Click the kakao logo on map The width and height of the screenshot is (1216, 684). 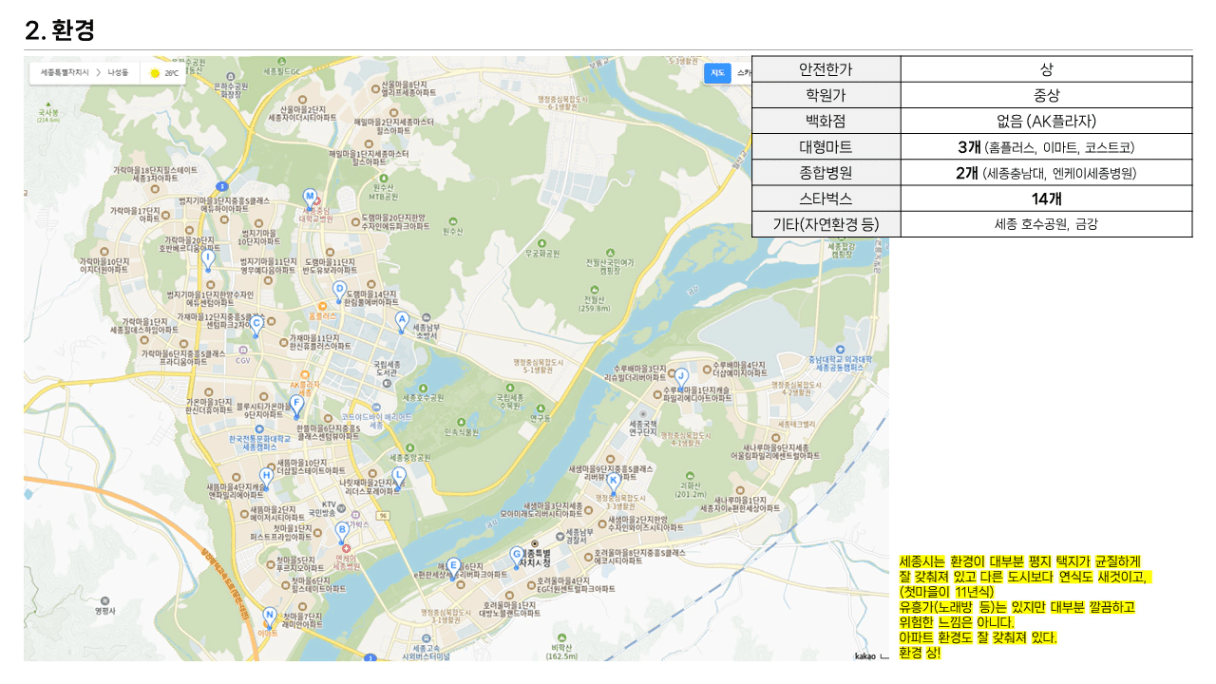[x=865, y=656]
